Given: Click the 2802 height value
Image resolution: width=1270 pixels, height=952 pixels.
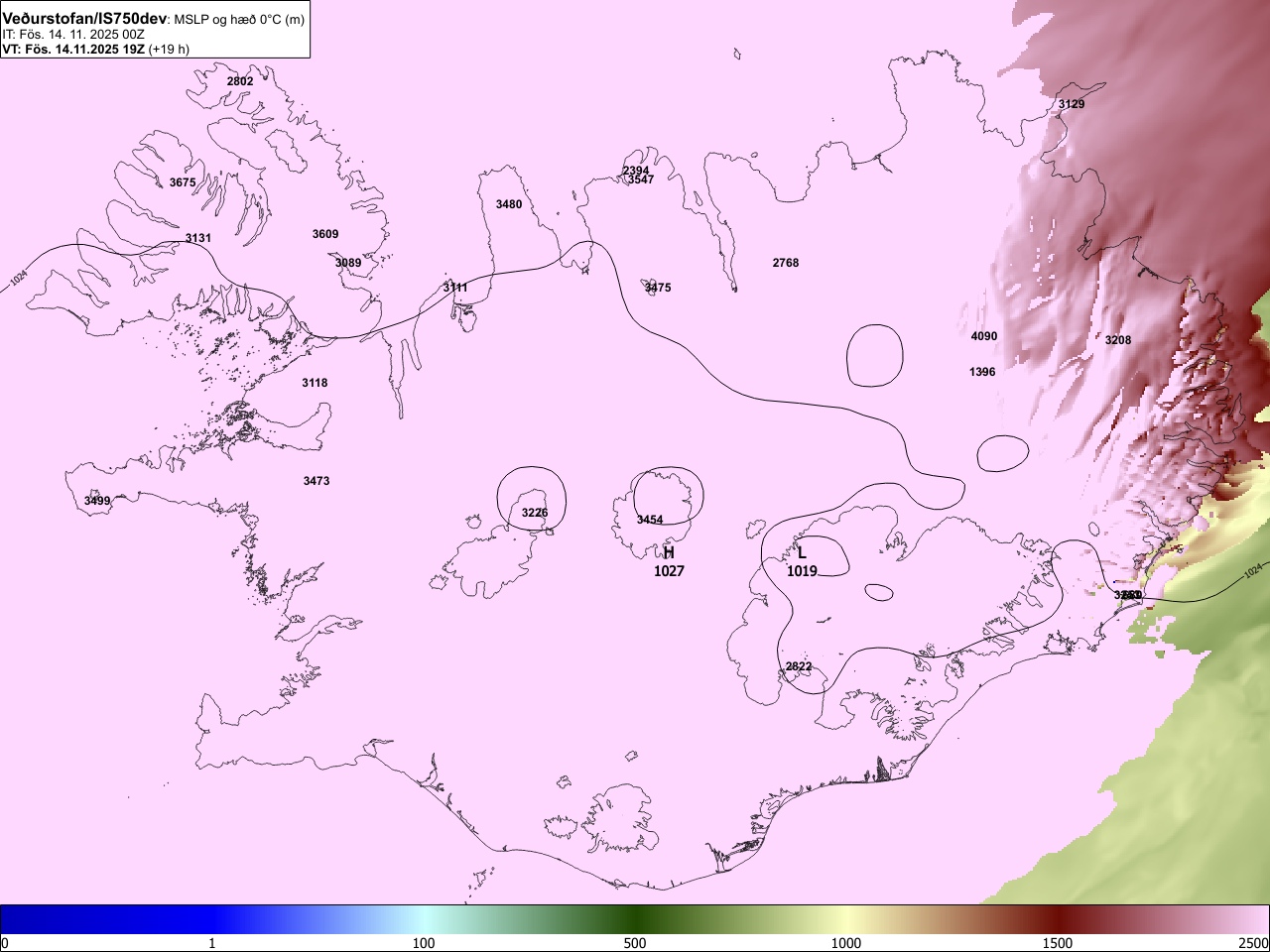Looking at the screenshot, I should point(240,81).
